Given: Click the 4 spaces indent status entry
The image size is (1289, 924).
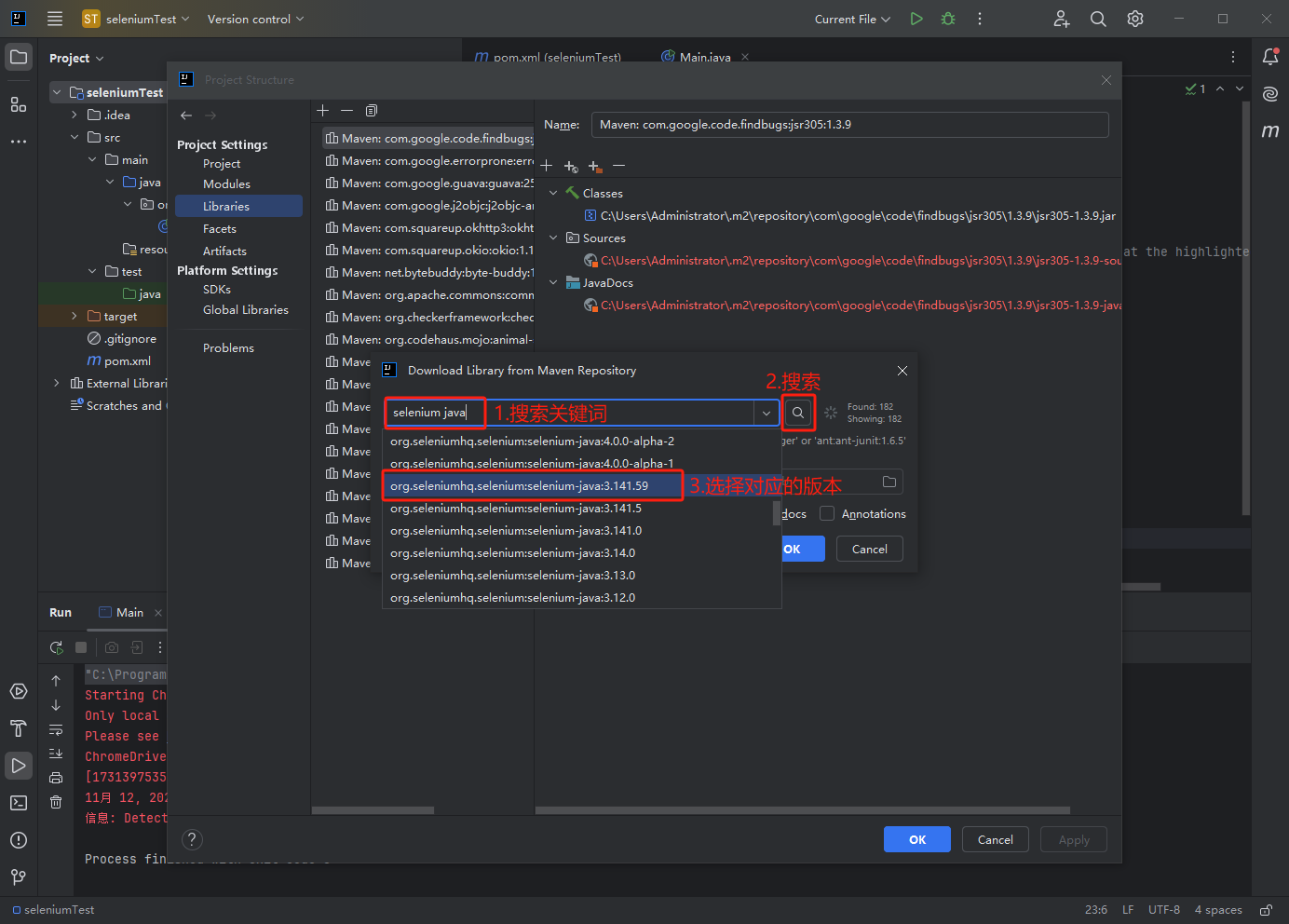Looking at the screenshot, I should [x=1218, y=910].
